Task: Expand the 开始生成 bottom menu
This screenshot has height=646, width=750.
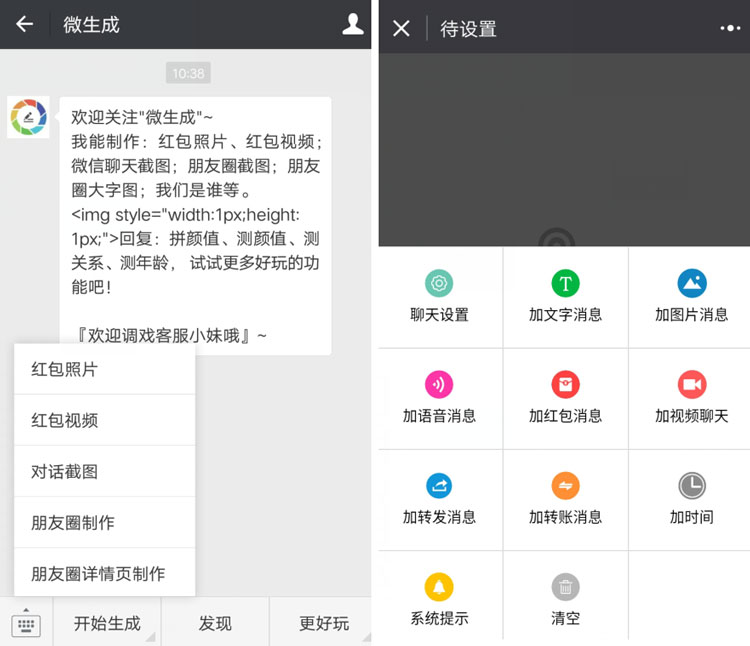Action: click(x=107, y=623)
